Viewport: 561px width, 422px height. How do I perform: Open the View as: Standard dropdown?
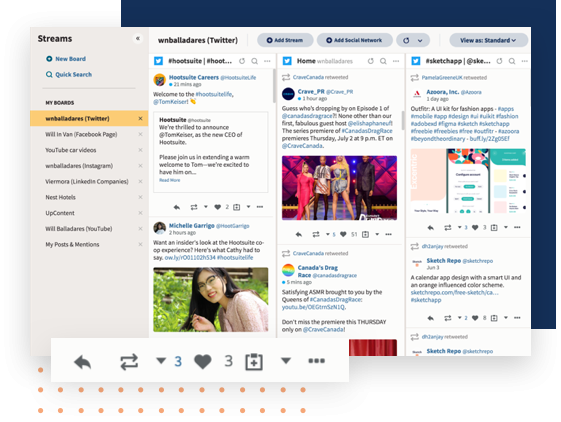488,40
